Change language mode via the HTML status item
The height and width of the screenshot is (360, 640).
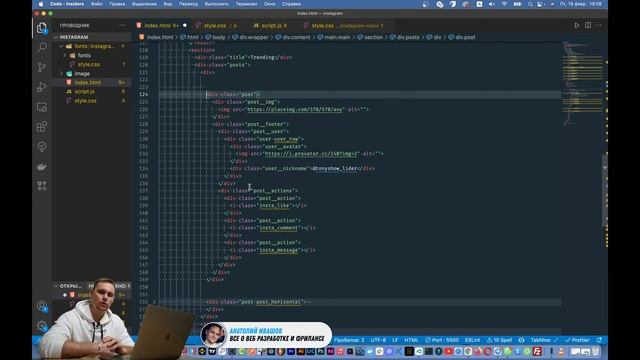(x=411, y=340)
